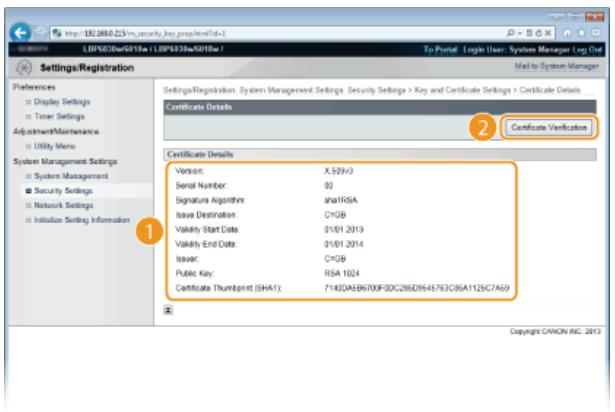Open System Management in the sidebar
The image size is (615, 412).
click(x=71, y=176)
